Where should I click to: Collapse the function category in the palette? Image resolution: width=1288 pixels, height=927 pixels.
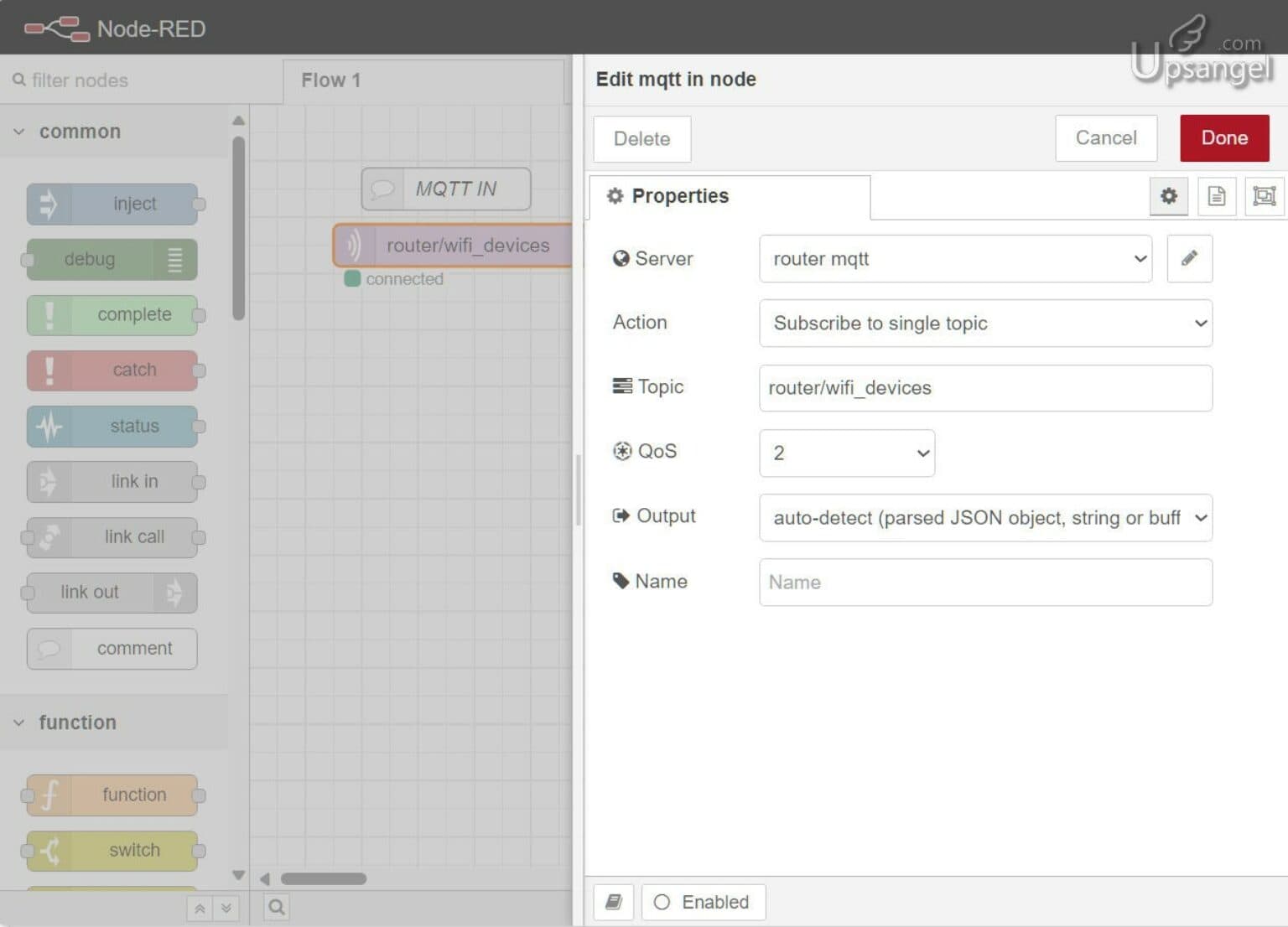pos(18,722)
